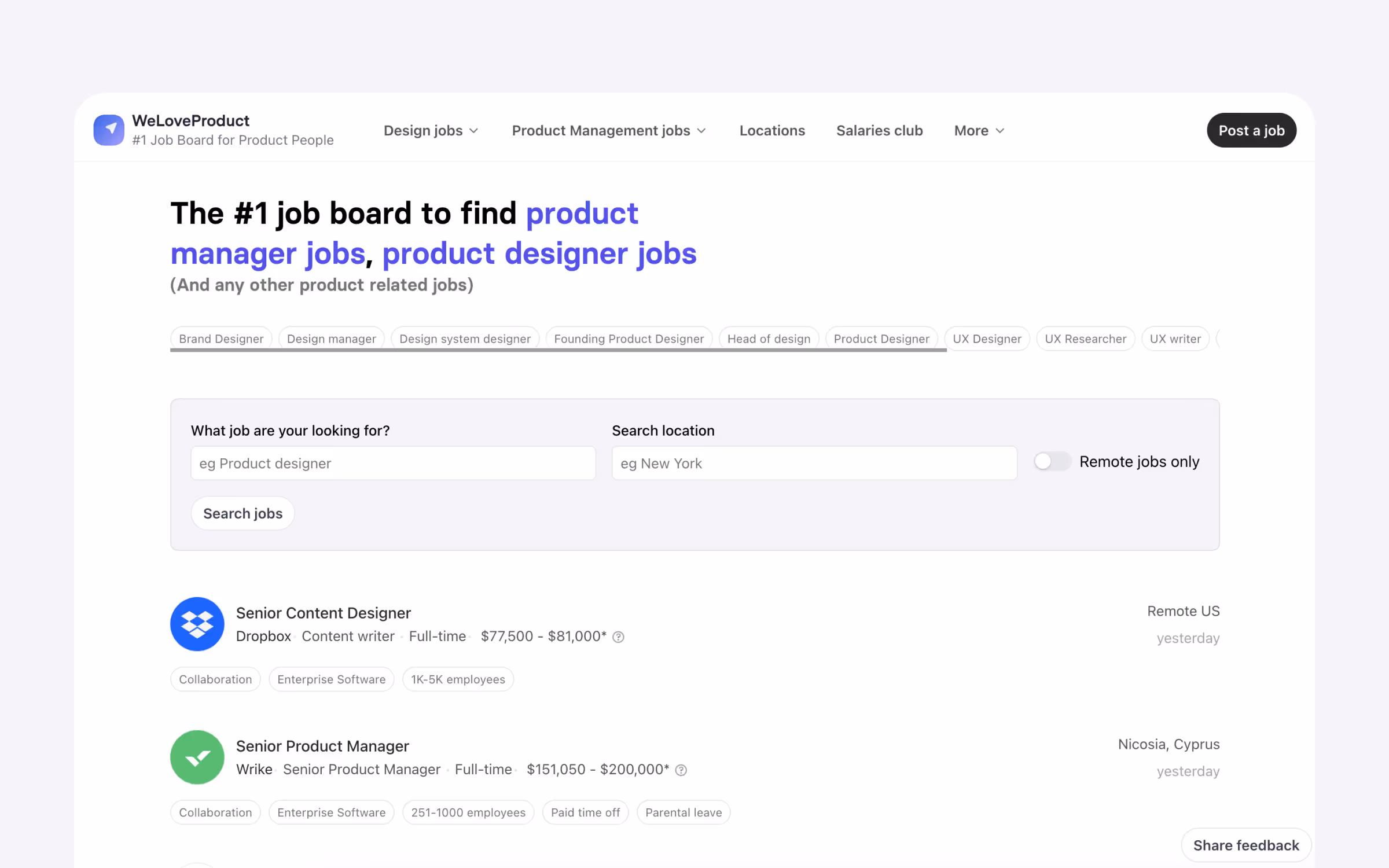Click the salary help icon on Wrike listing
1389x868 pixels.
pos(681,770)
